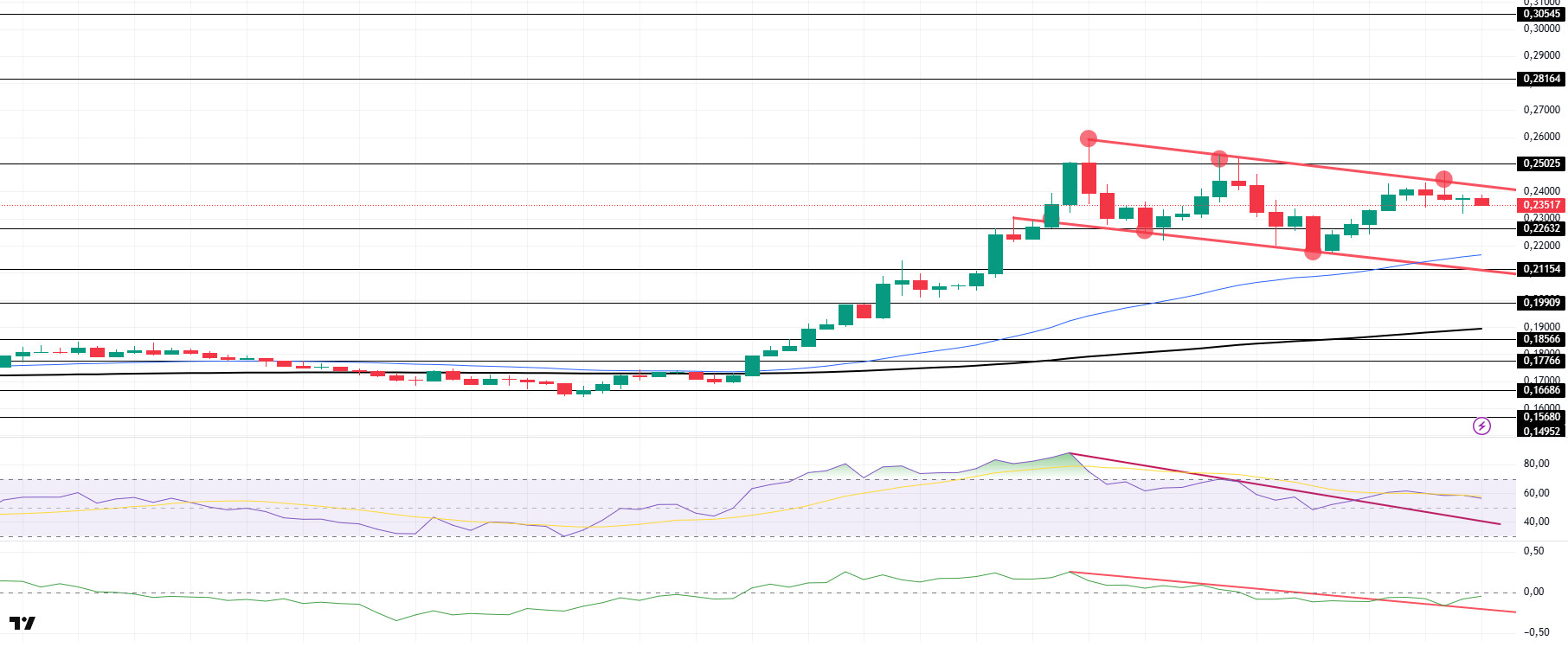Click the 0,29000 price axis value
1568x647 pixels.
point(1541,55)
